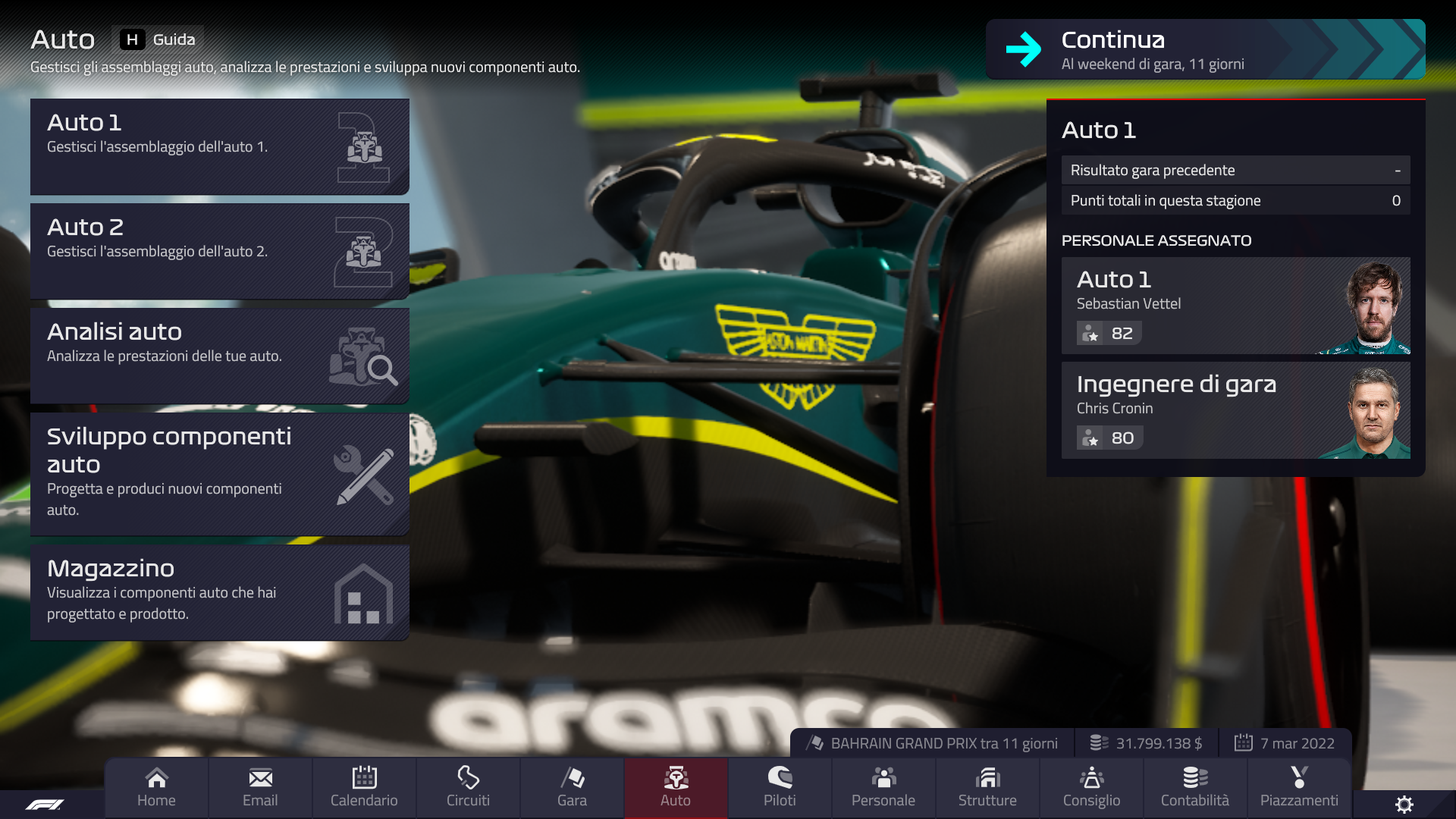The image size is (1456, 819).
Task: Click the BAHRAIN GRAND PRIX tra 11 giorni text
Action: (x=944, y=743)
